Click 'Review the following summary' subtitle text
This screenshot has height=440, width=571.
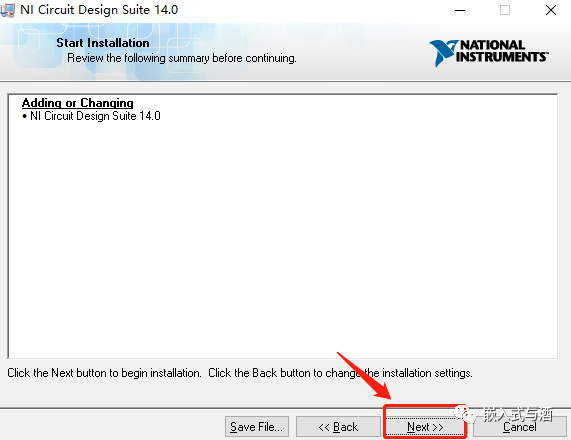182,58
